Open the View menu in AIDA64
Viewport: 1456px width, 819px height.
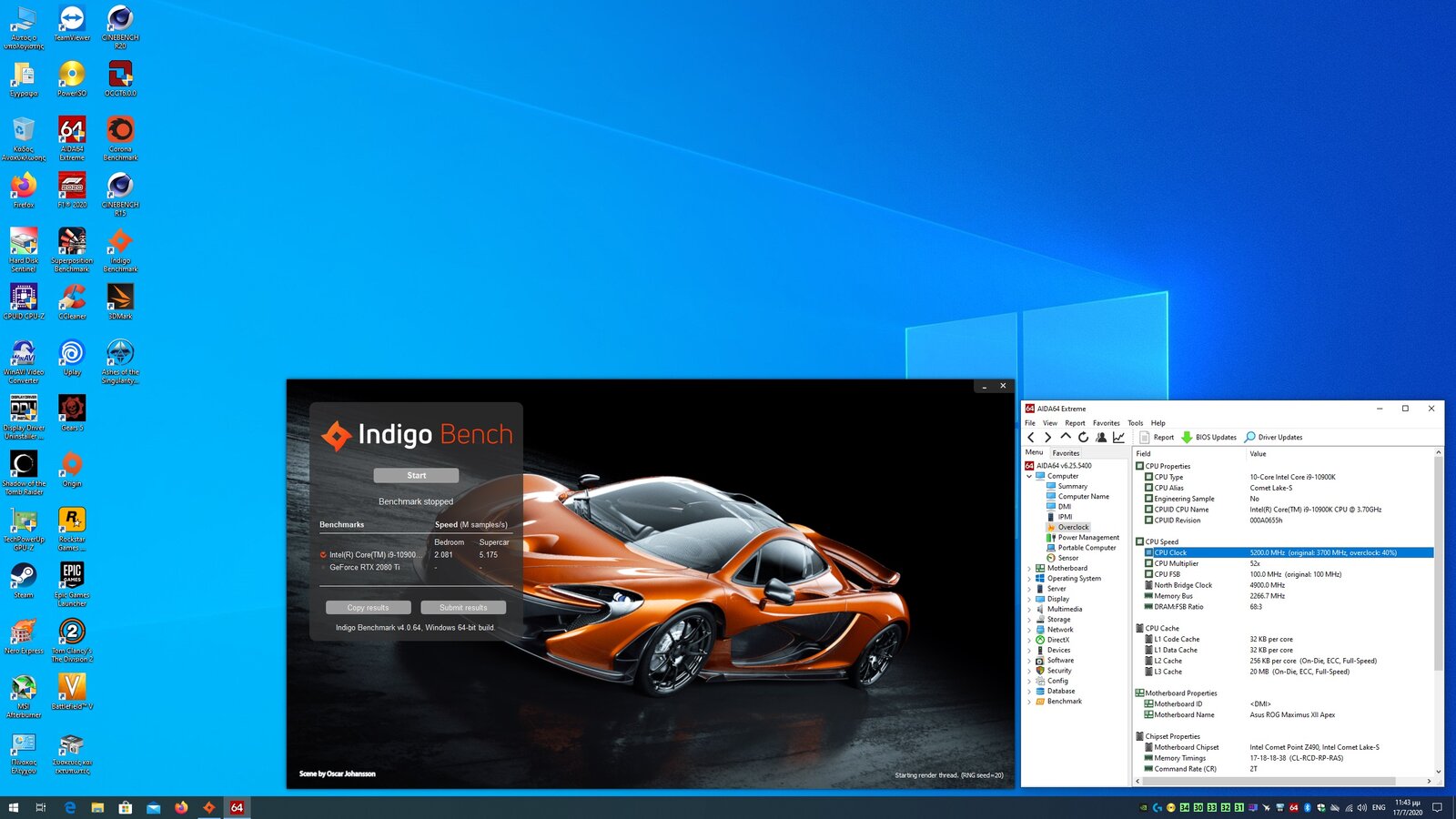point(1050,423)
